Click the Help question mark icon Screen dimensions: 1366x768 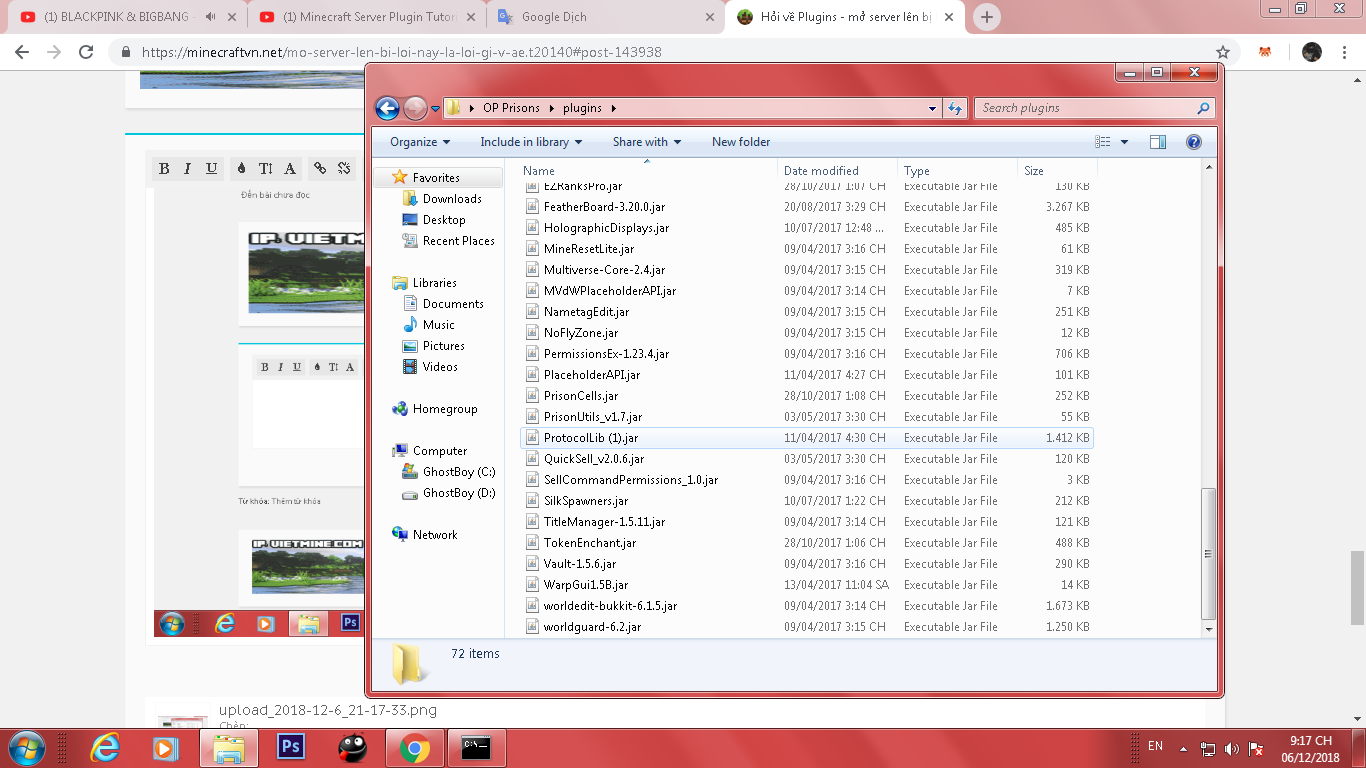(x=1193, y=142)
